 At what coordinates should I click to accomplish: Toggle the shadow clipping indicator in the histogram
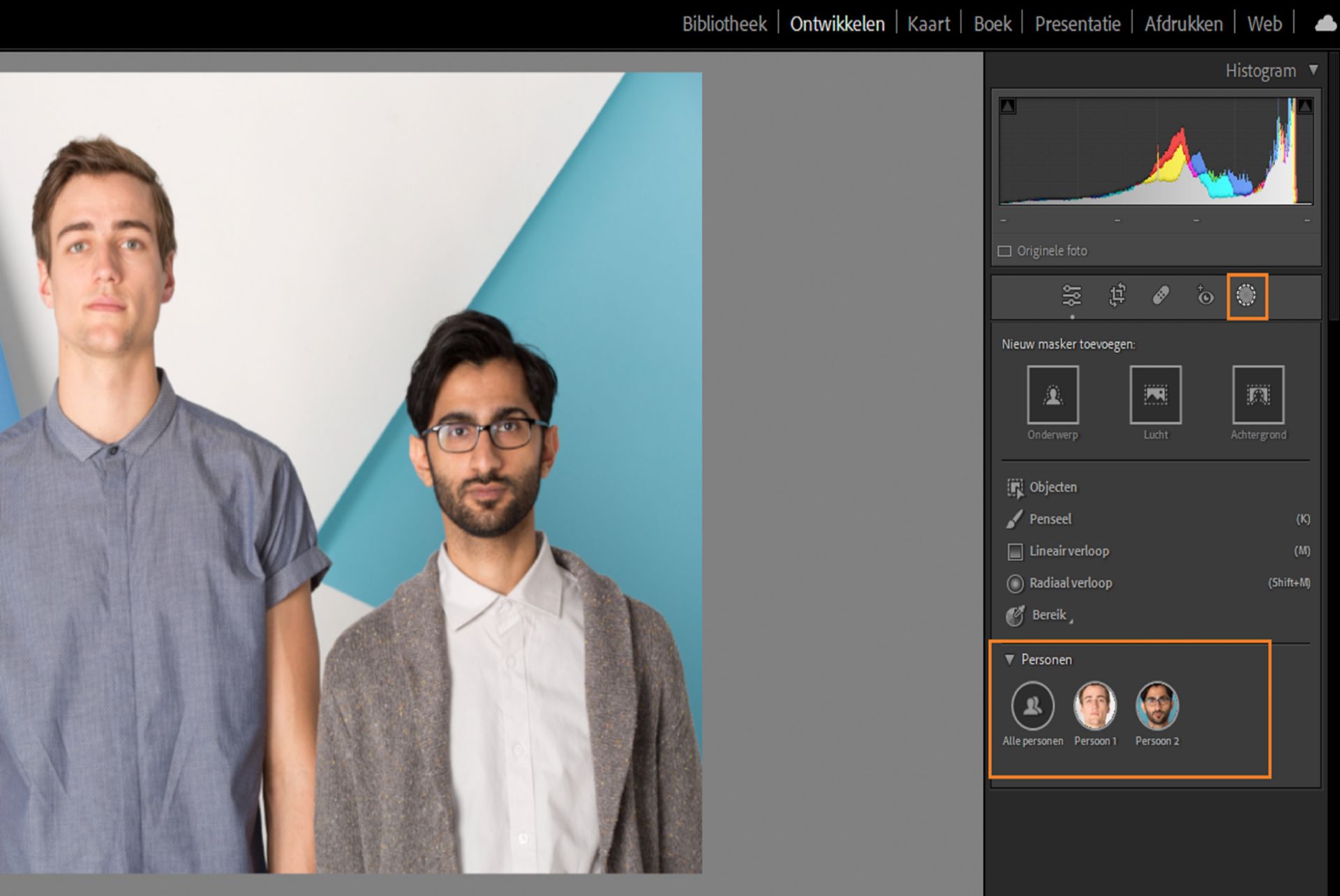click(1008, 107)
